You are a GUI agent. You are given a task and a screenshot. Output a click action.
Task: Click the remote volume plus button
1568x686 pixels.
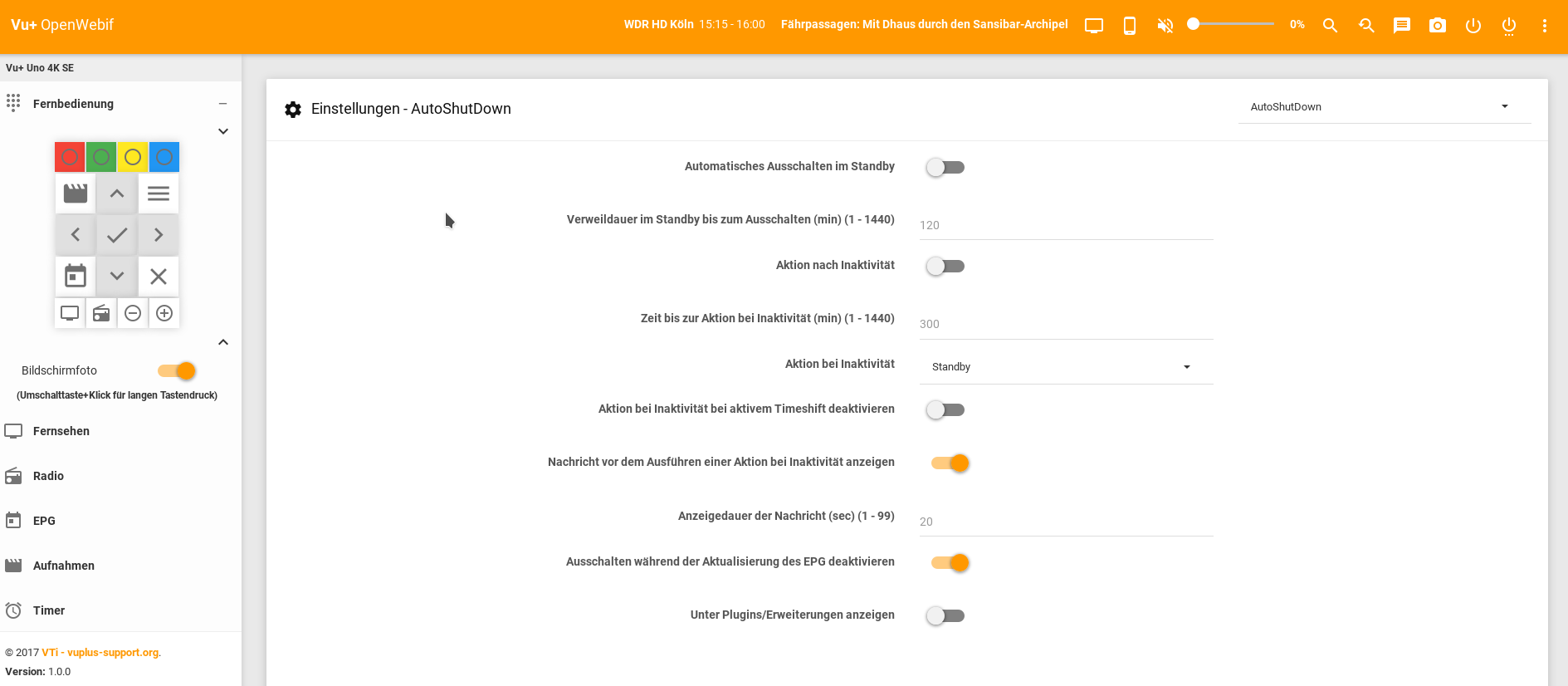[x=164, y=313]
